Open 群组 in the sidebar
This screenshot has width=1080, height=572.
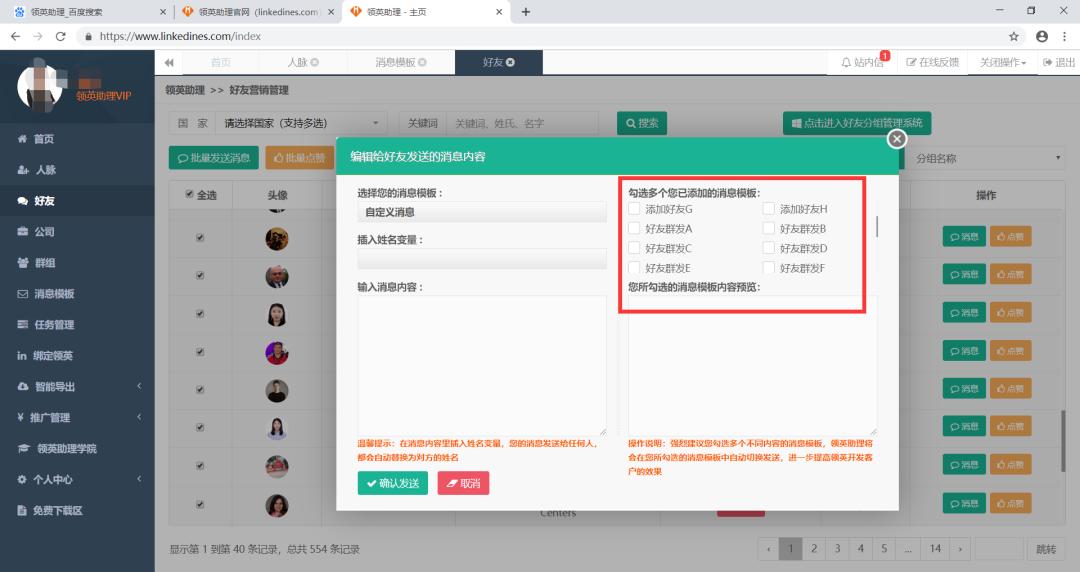(x=77, y=263)
